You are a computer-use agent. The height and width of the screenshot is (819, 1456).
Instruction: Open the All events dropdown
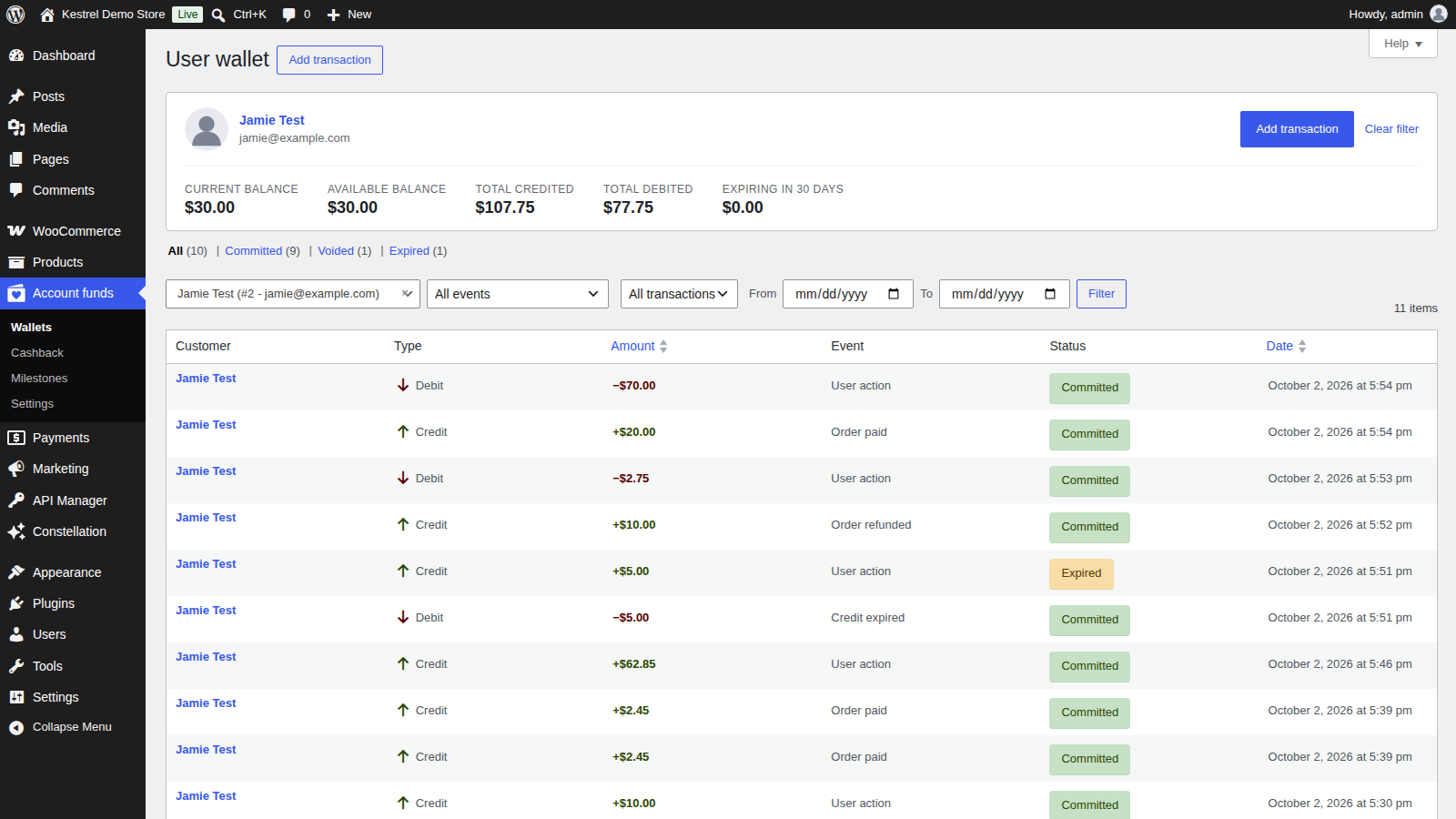click(517, 294)
